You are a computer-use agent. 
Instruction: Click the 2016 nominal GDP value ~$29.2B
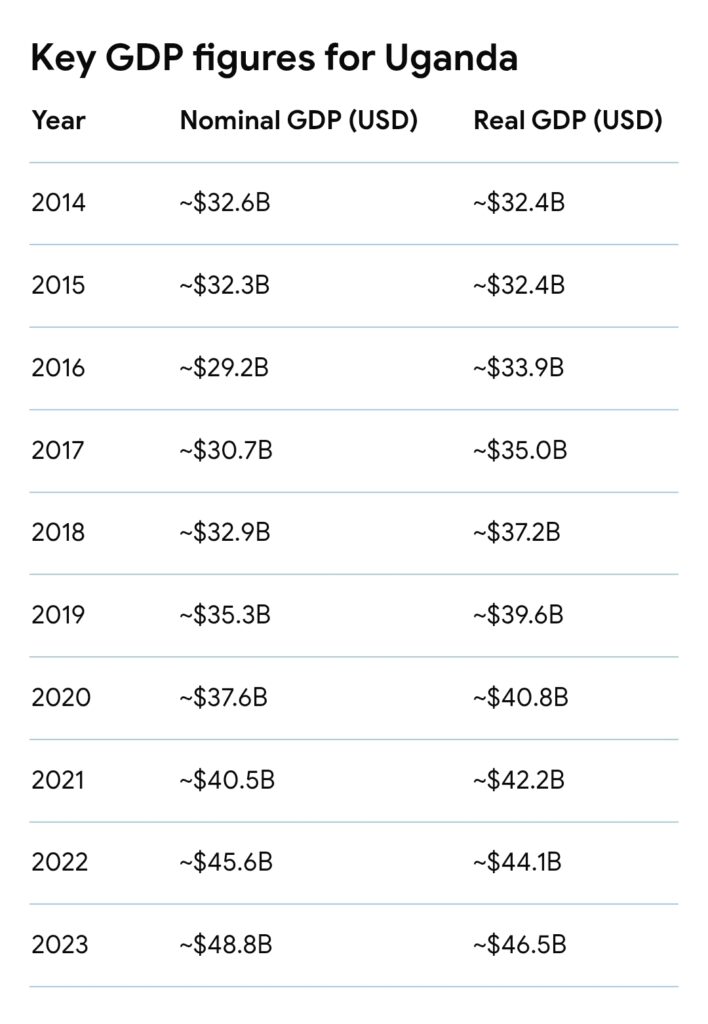[x=225, y=368]
